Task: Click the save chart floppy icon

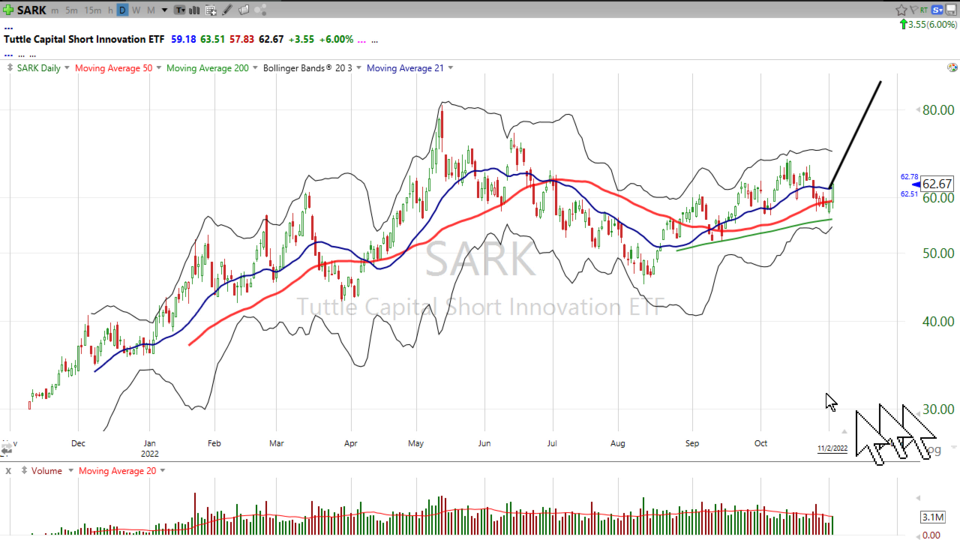Action: [951, 10]
